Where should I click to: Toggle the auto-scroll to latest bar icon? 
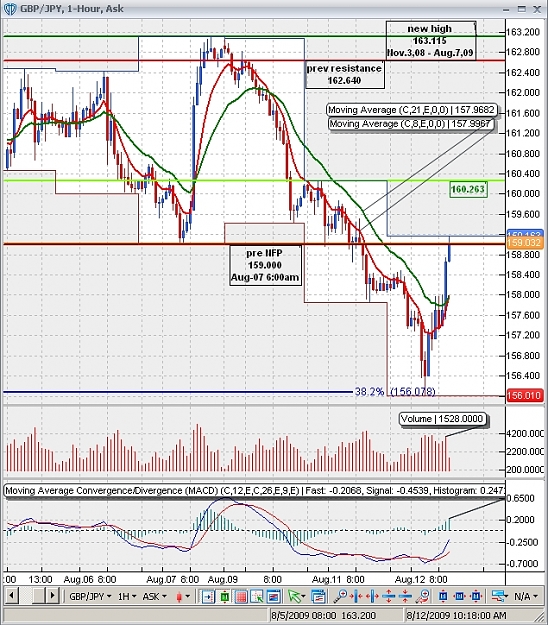(x=208, y=597)
